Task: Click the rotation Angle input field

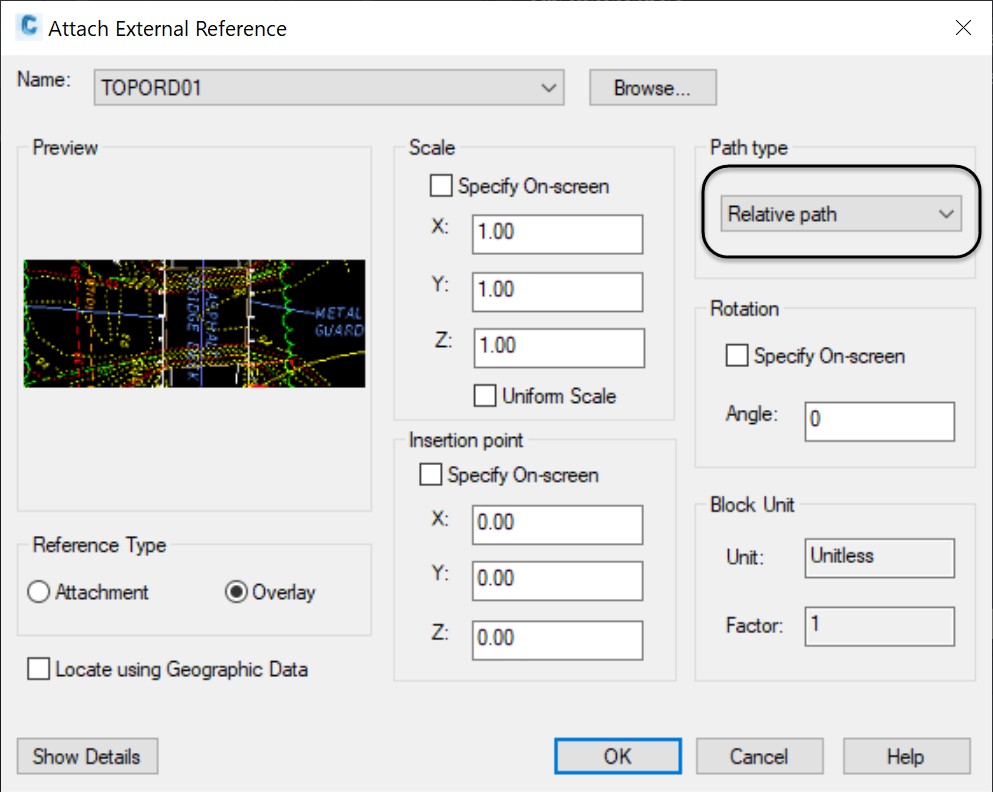Action: coord(879,421)
